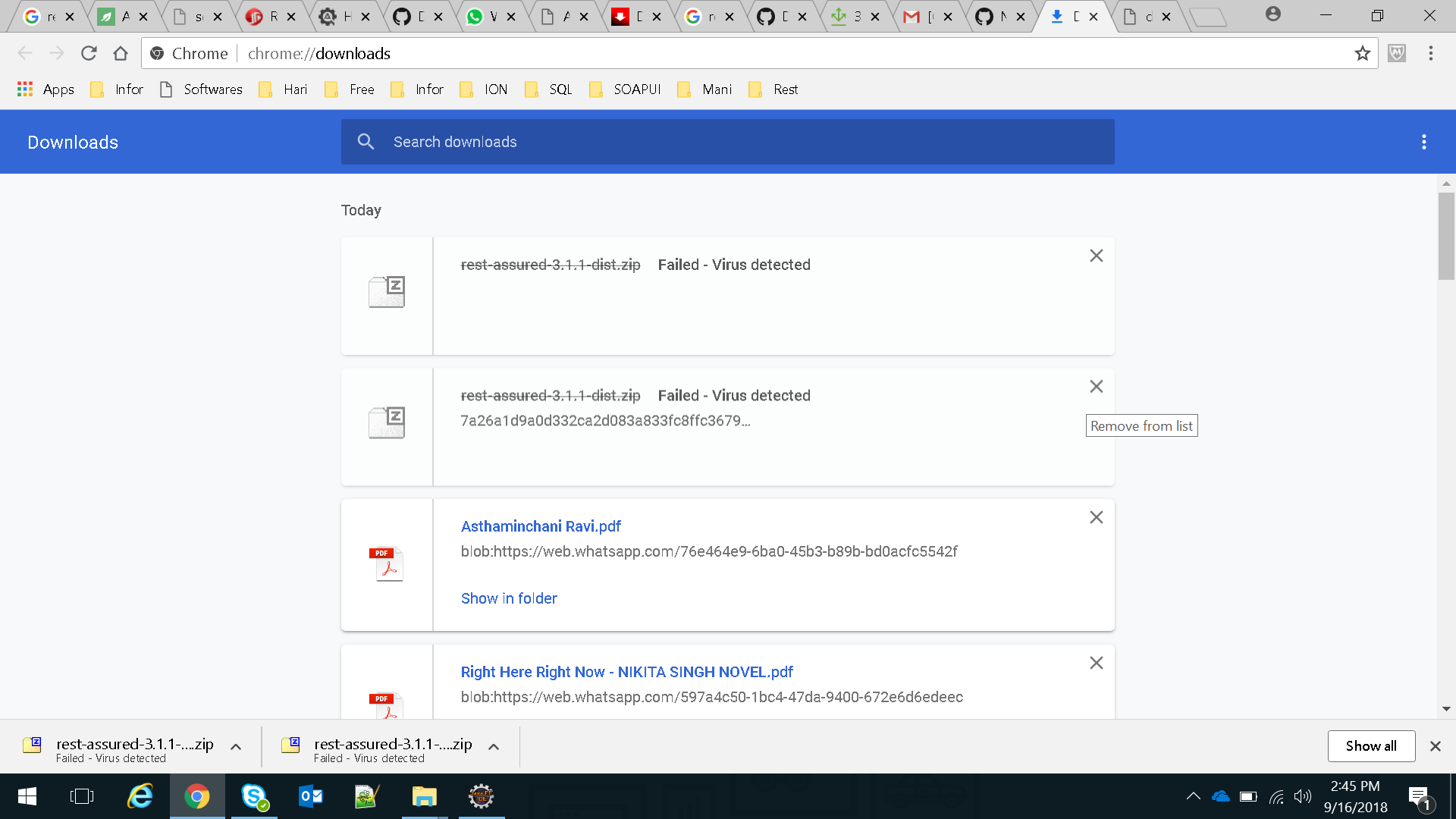Viewport: 1456px width, 819px height.
Task: Open the Chrome three-dot menu
Action: pos(1430,53)
